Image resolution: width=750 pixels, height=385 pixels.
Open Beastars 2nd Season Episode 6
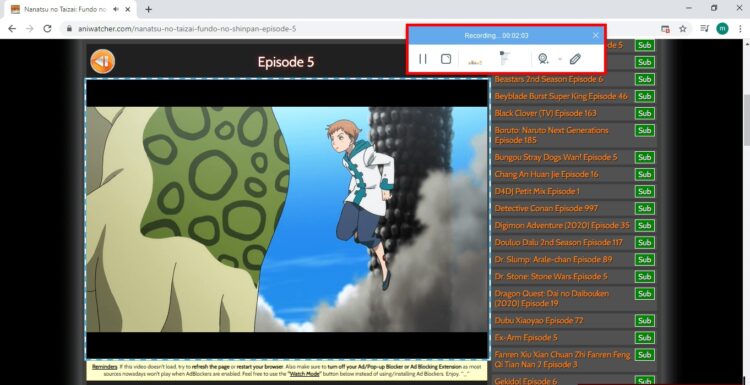(x=549, y=79)
